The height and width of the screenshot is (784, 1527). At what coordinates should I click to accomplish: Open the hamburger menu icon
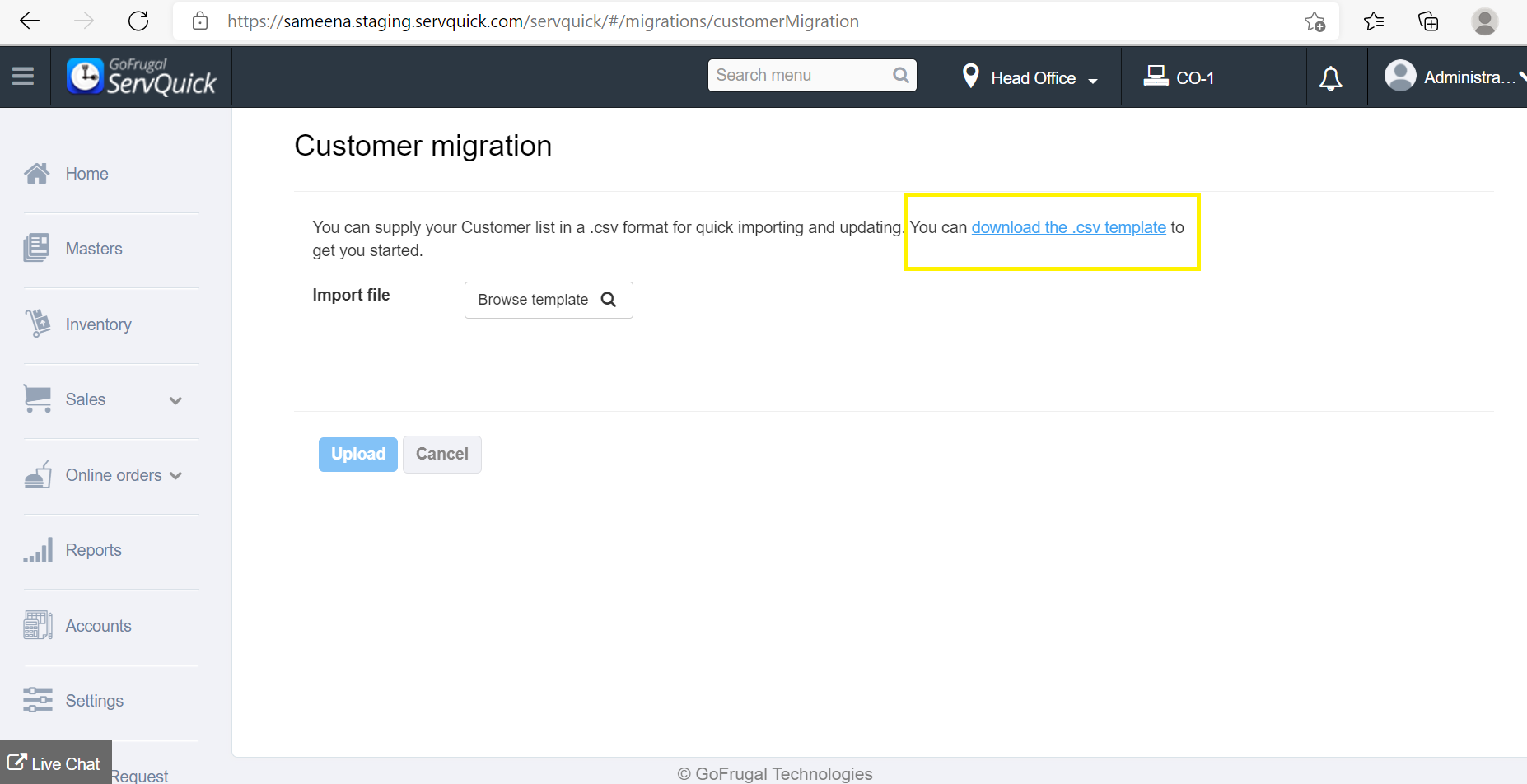[23, 77]
